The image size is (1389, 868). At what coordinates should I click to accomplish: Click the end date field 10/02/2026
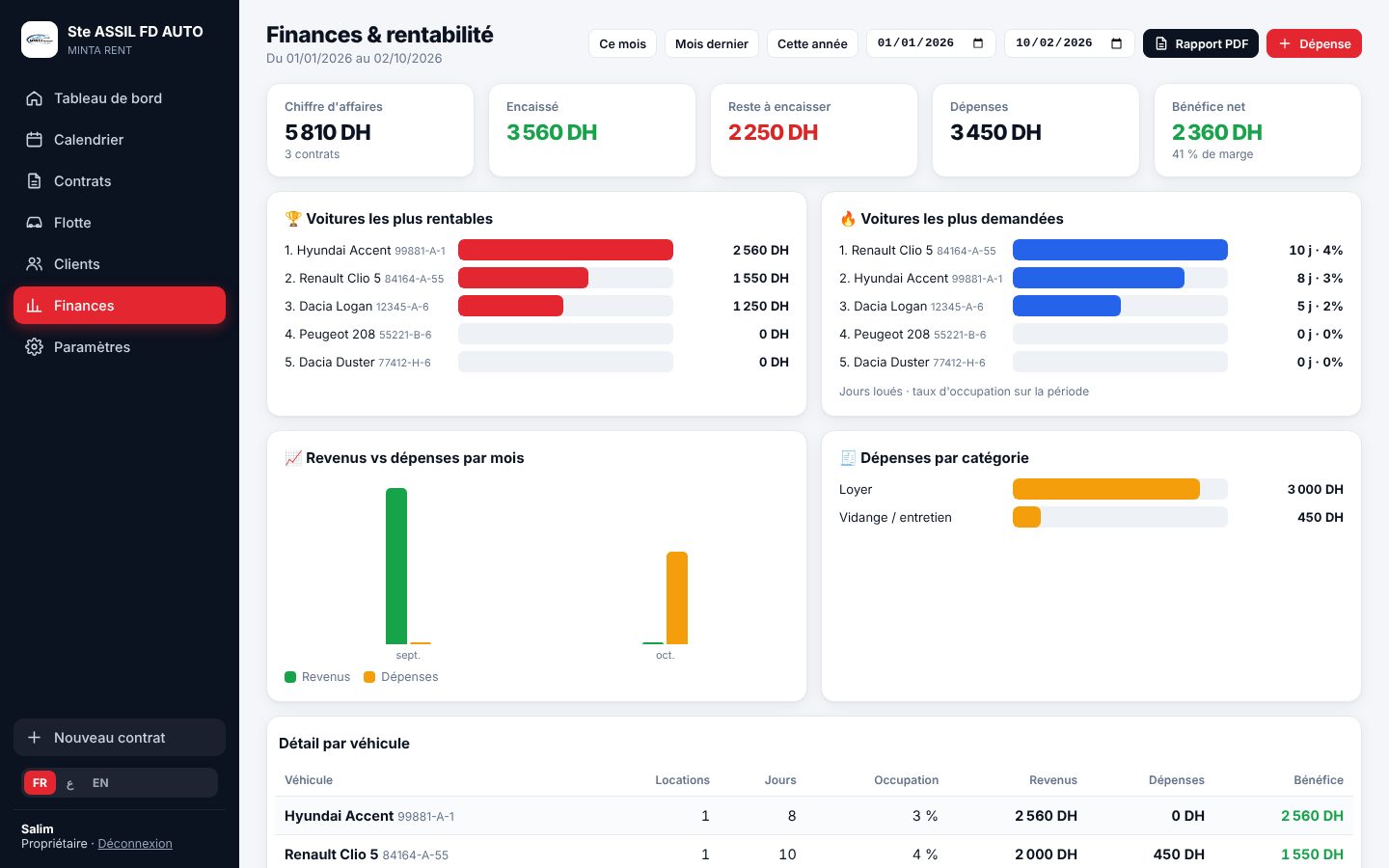(1069, 43)
